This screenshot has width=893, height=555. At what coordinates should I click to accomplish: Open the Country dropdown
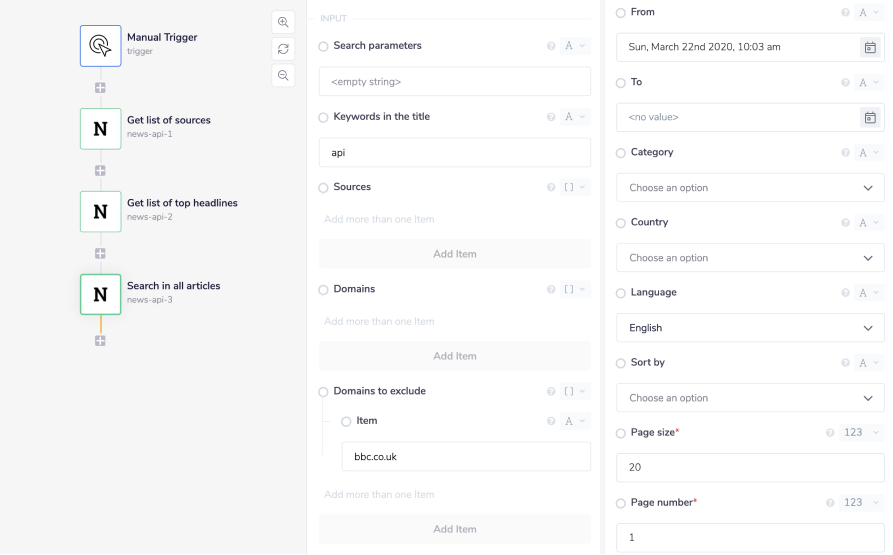(750, 258)
